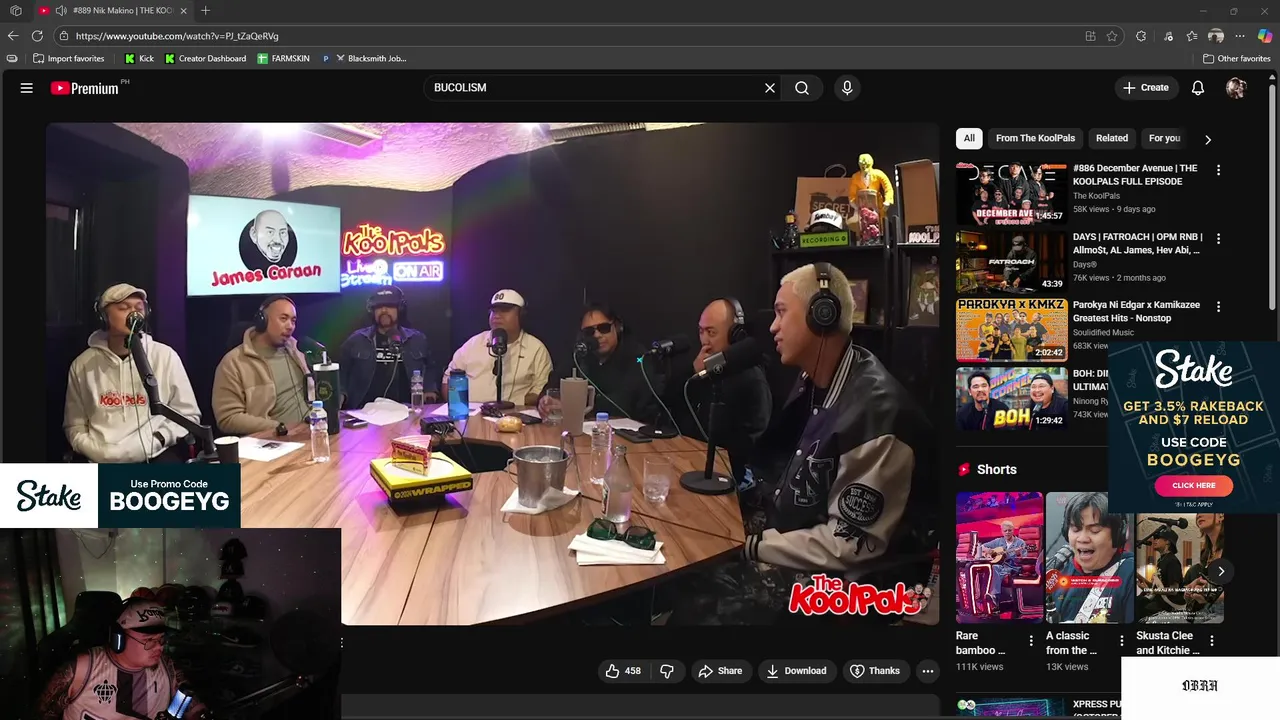
Task: Play or pause the KoolPals video player
Action: [x=492, y=372]
